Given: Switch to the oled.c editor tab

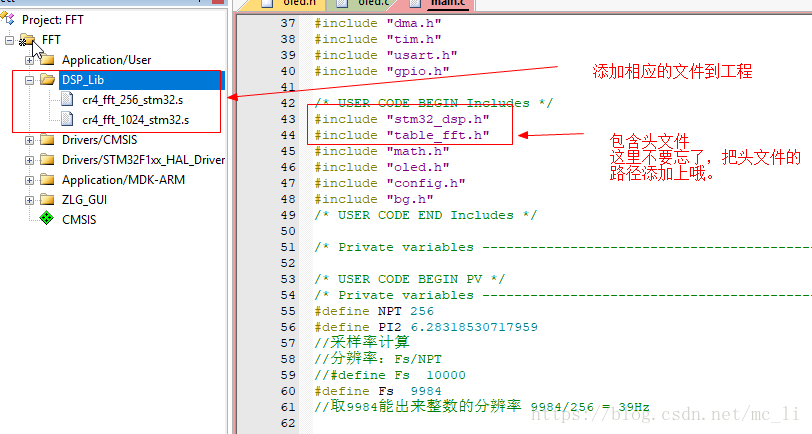Looking at the screenshot, I should 365,4.
